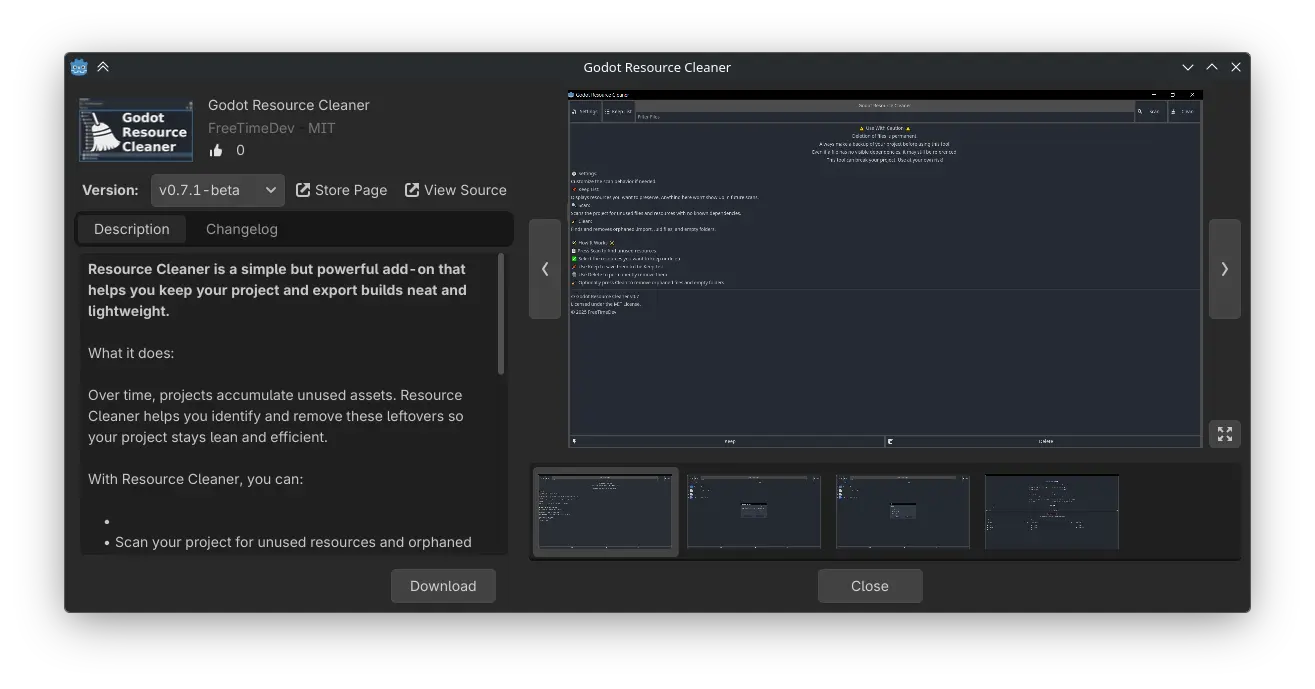Select the second screenshot thumbnail

(753, 511)
